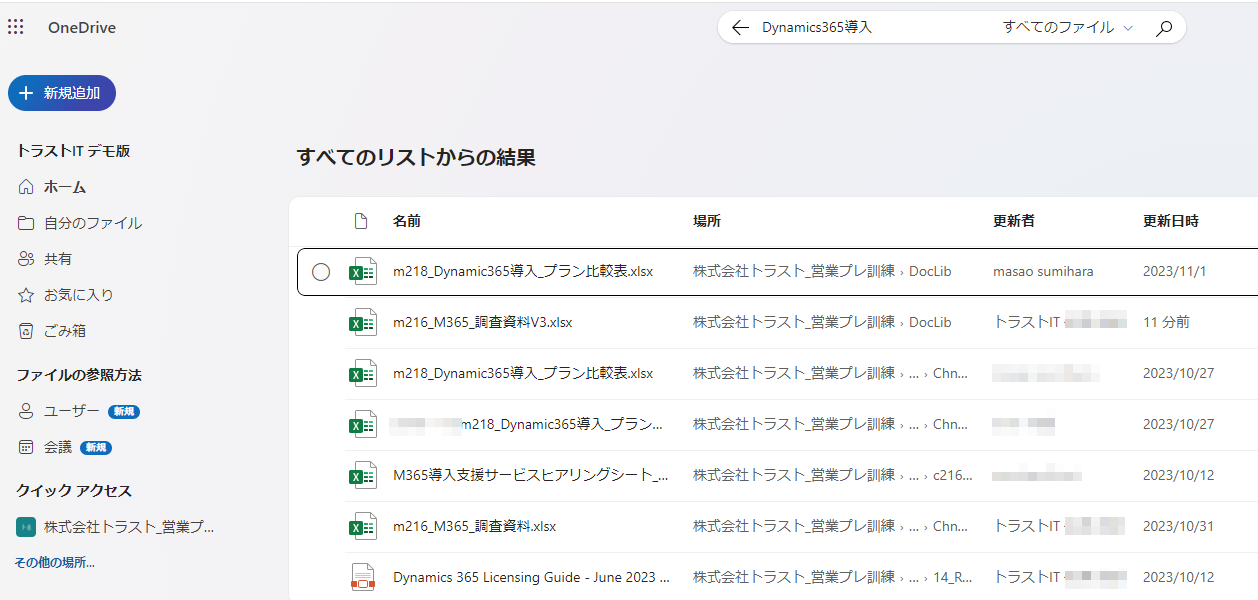Image resolution: width=1258 pixels, height=600 pixels.
Task: Click the file type column header icon
Action: 362,221
